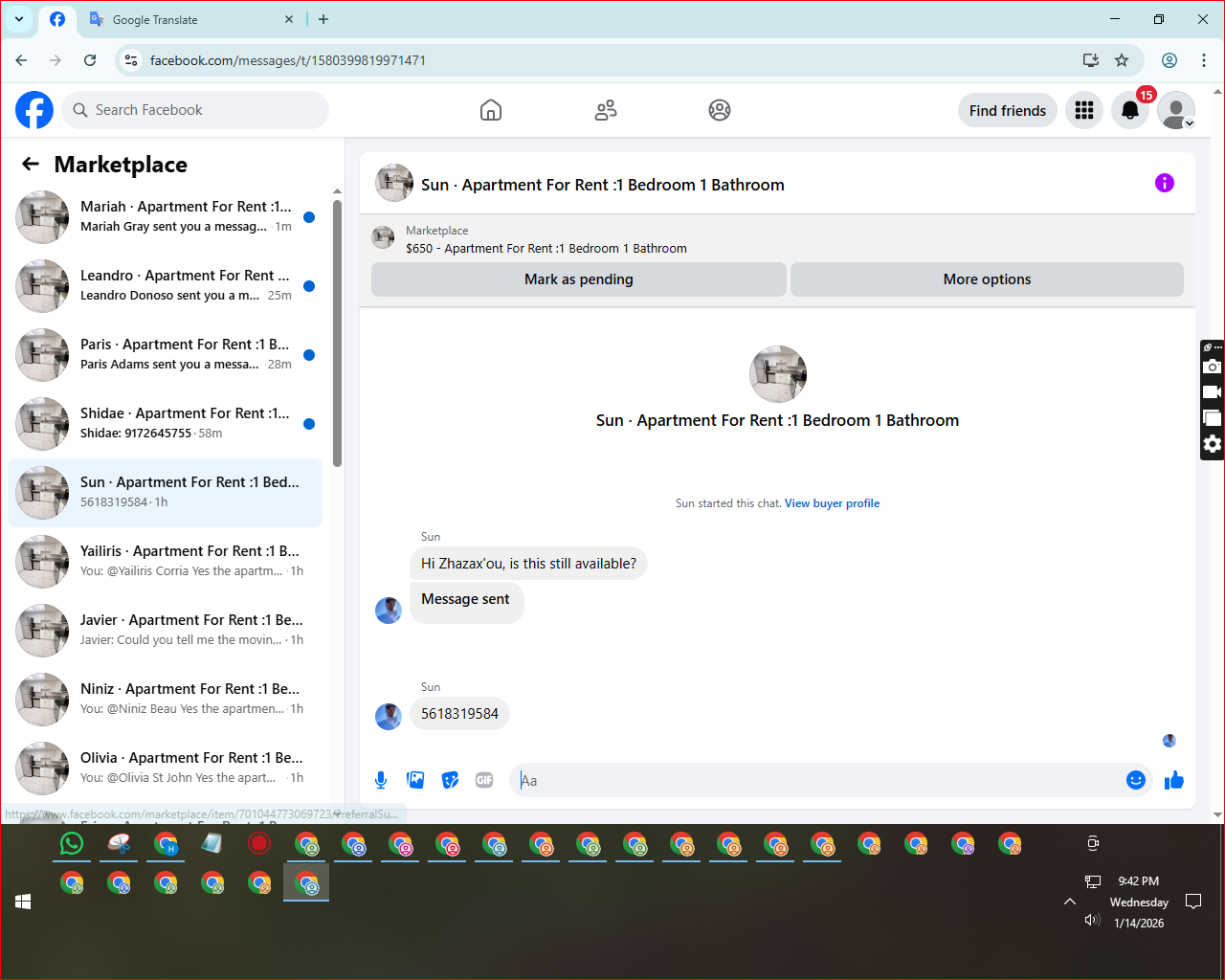The height and width of the screenshot is (980, 1225).
Task: Click the camera icon in side recorder panel
Action: pos(1213,367)
